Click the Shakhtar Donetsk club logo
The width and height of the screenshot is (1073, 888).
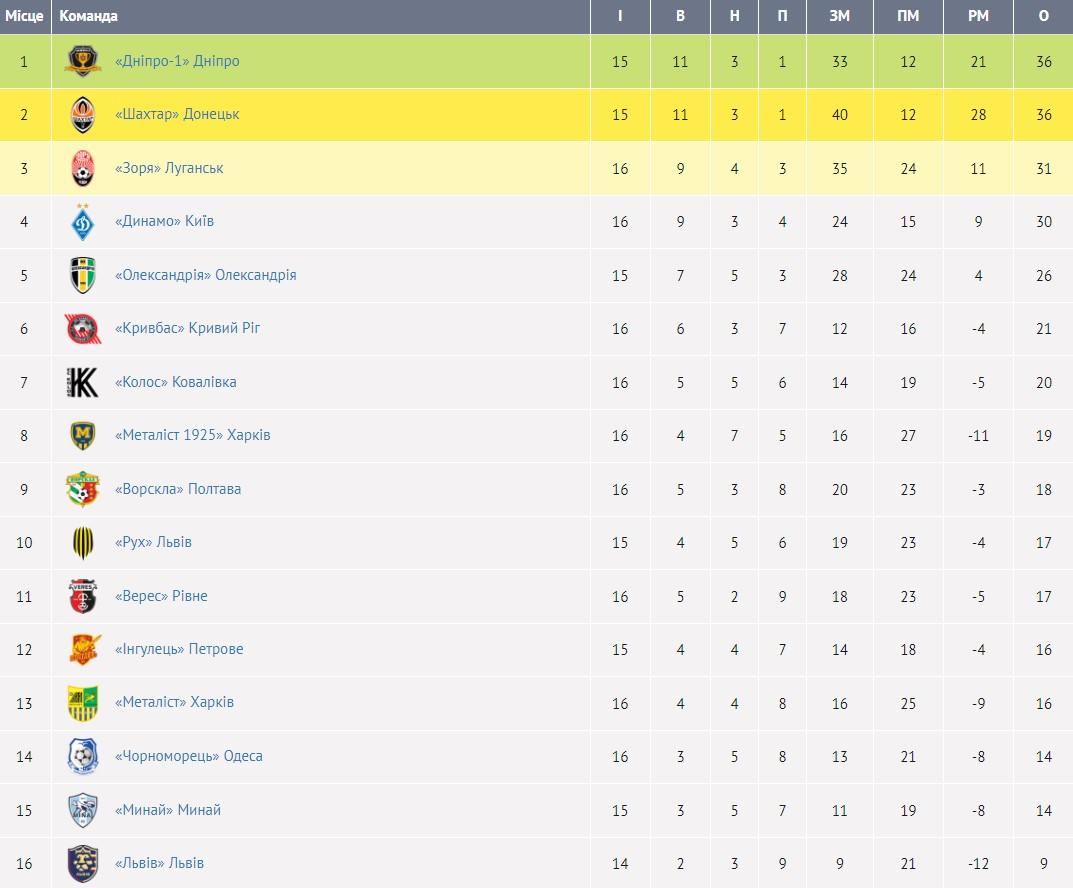(x=83, y=114)
